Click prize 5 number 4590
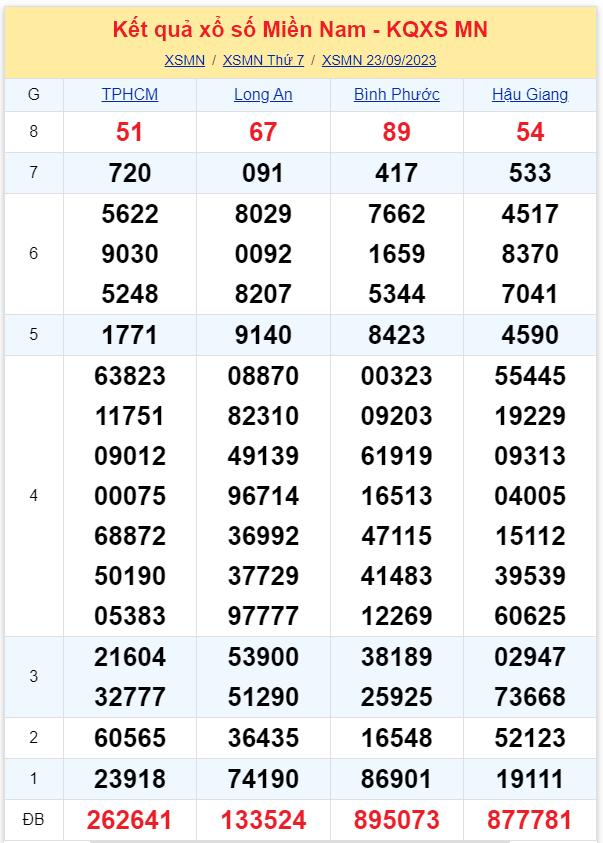This screenshot has width=603, height=843. click(x=530, y=335)
